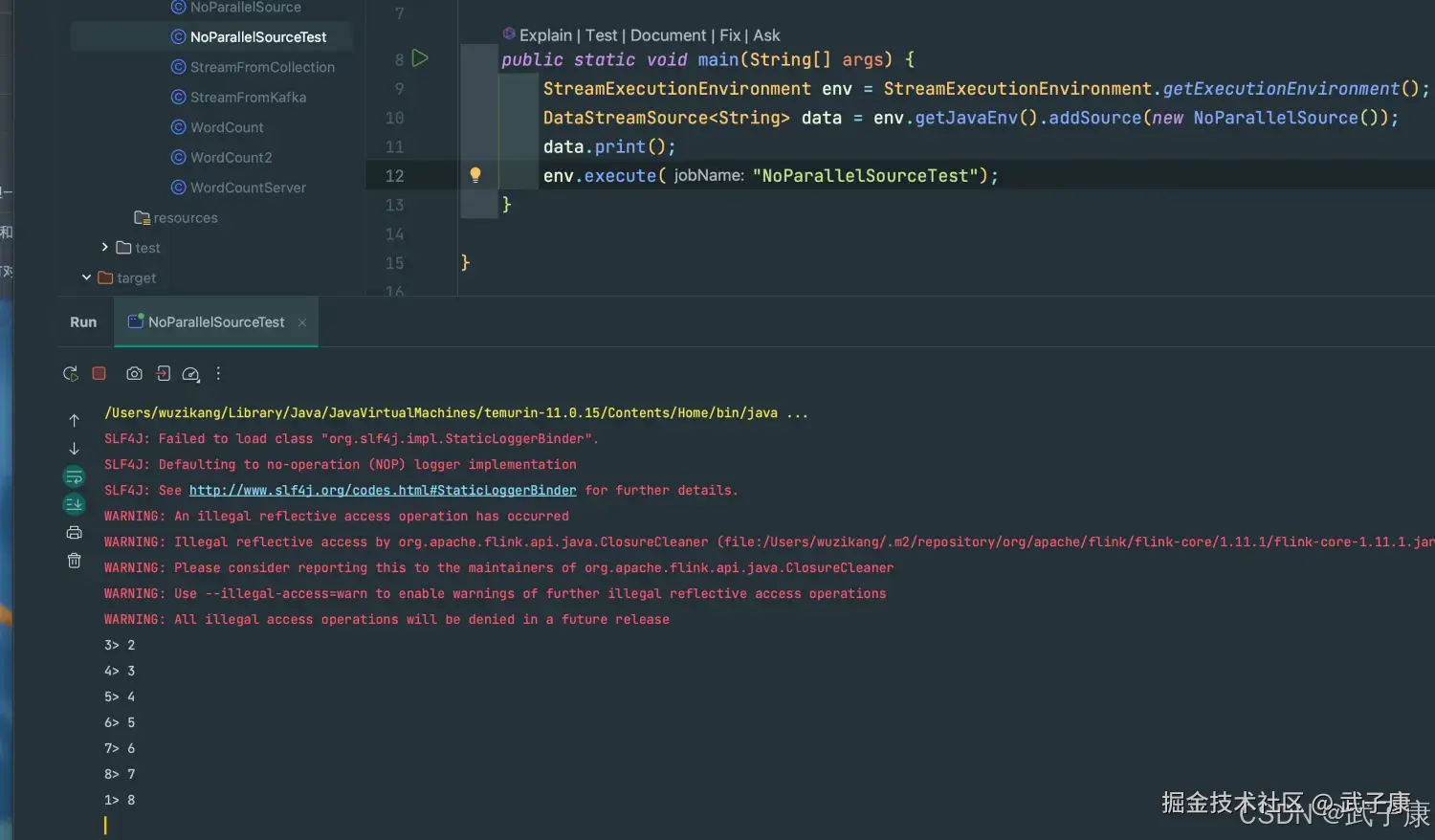1435x840 pixels.
Task: Open the WordCountServer class file
Action: [x=248, y=188]
